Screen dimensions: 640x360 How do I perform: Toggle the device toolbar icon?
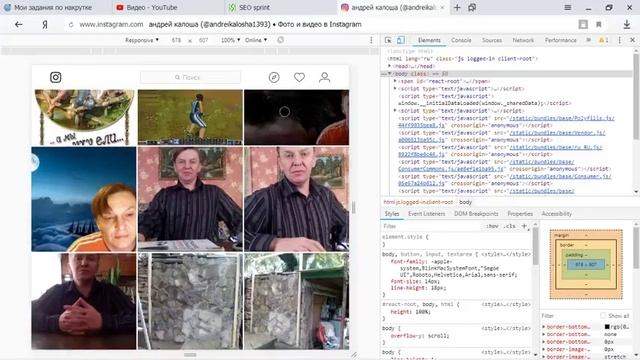coord(401,40)
